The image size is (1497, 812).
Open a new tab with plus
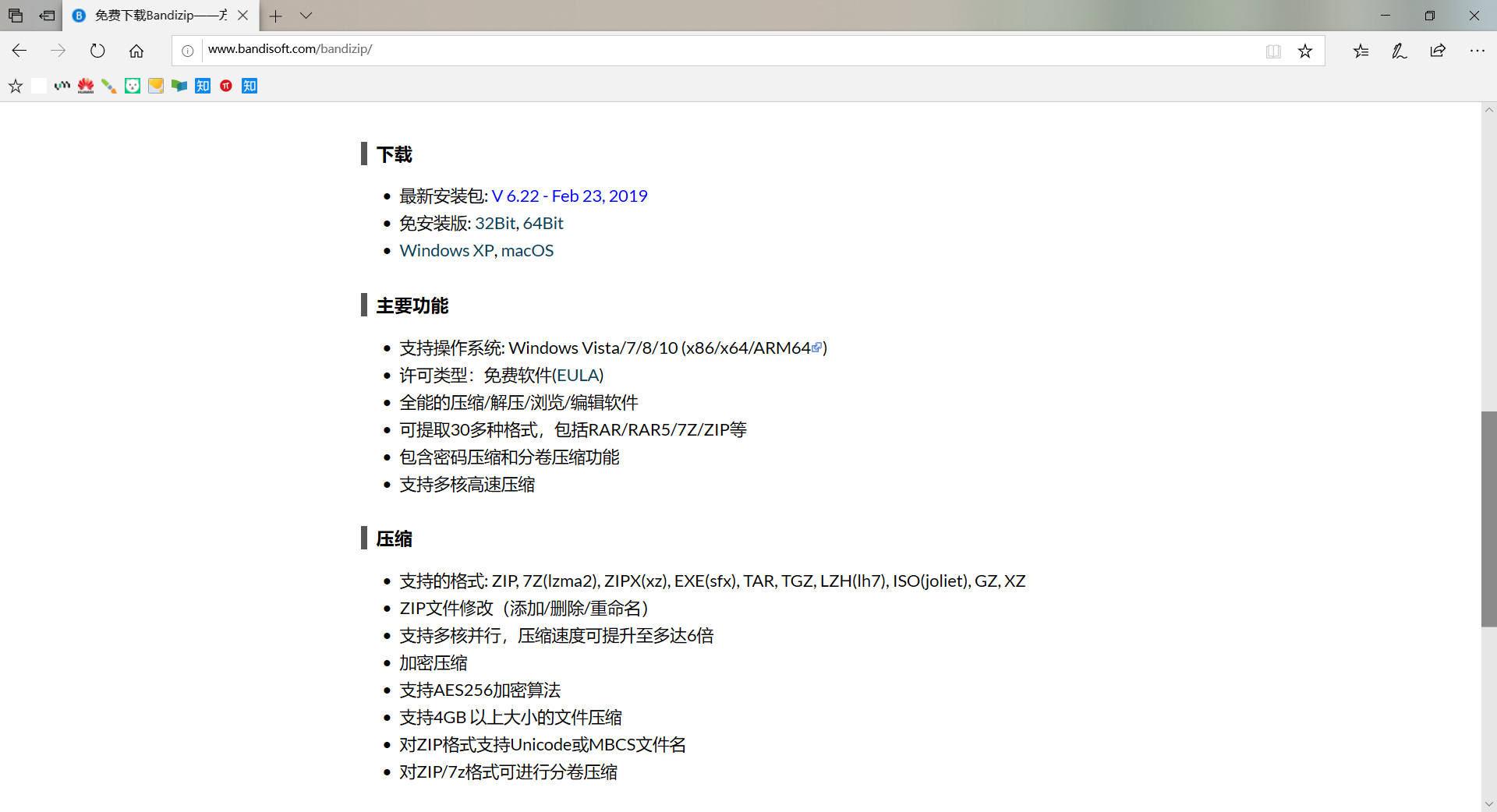(x=275, y=16)
